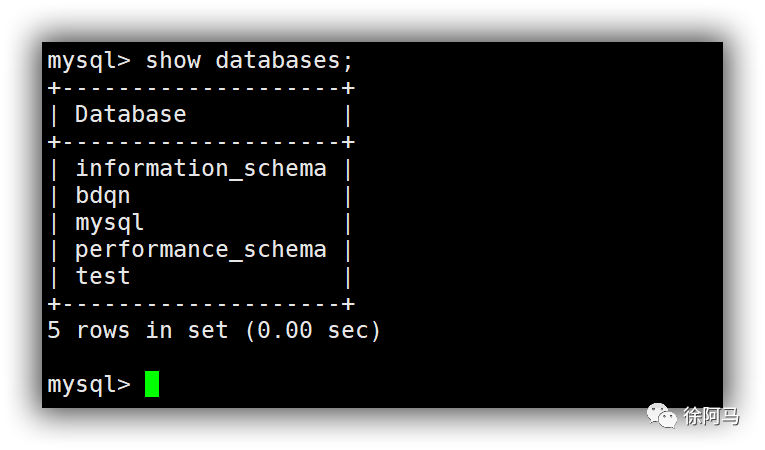Click the separator line under Database header
765x450 pixels.
pos(201,142)
